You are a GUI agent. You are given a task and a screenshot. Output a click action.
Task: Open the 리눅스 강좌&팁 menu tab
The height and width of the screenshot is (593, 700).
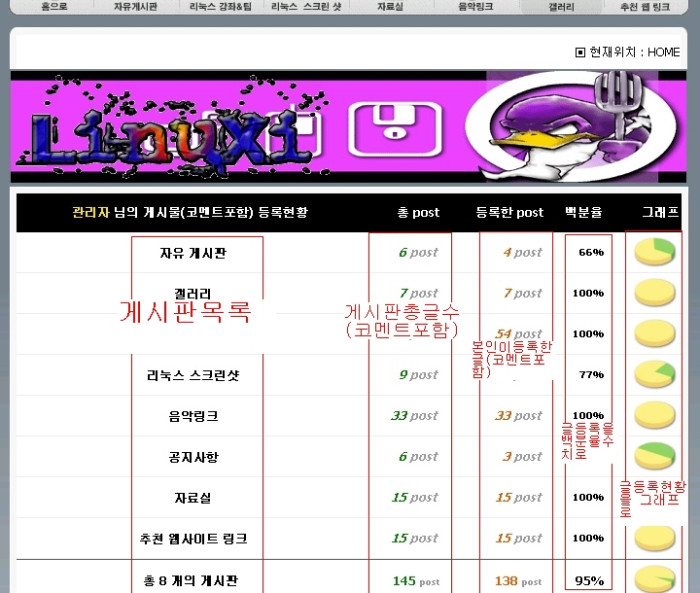pyautogui.click(x=221, y=6)
